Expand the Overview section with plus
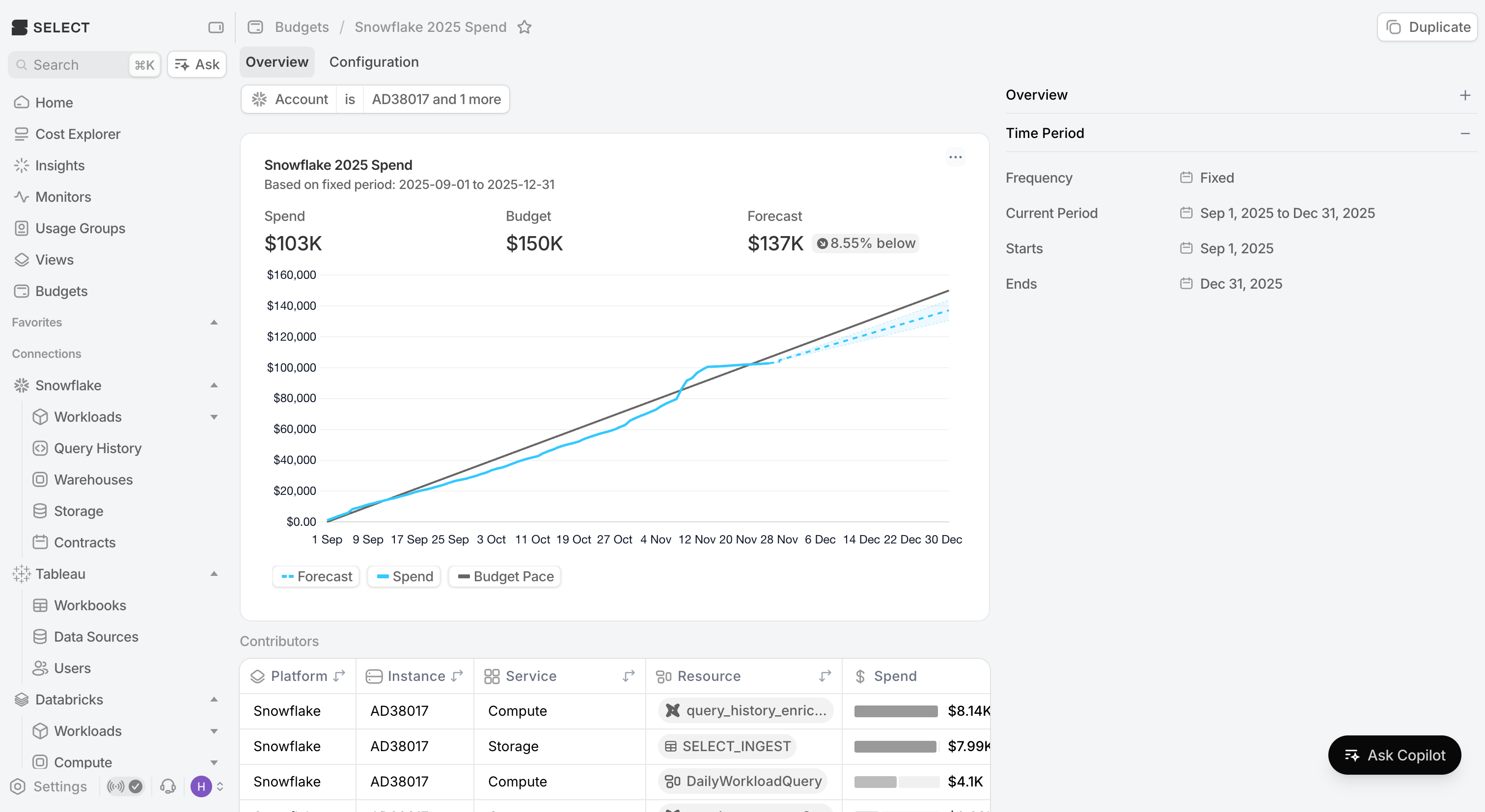1485x812 pixels. [x=1465, y=95]
